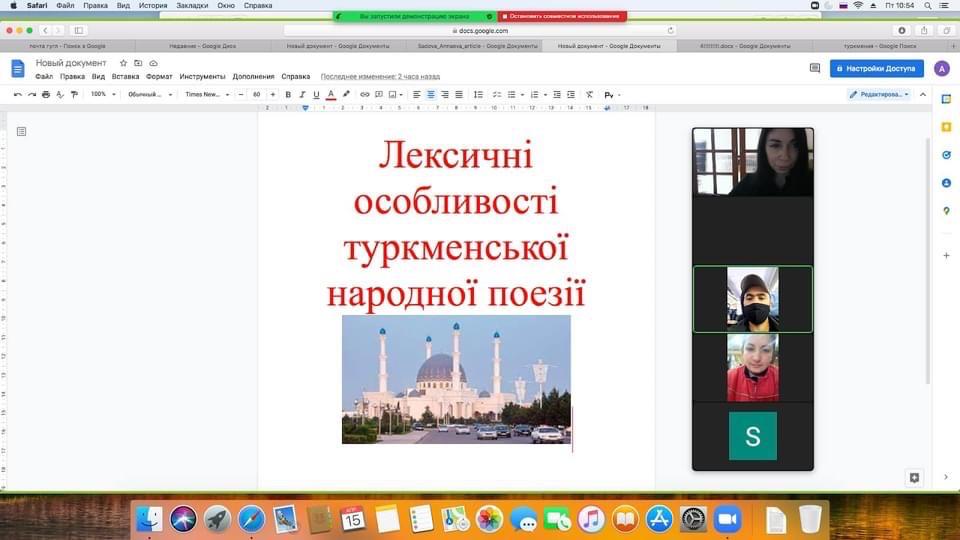Open the Формат menu
Viewport: 960px width, 540px height.
pyautogui.click(x=159, y=77)
